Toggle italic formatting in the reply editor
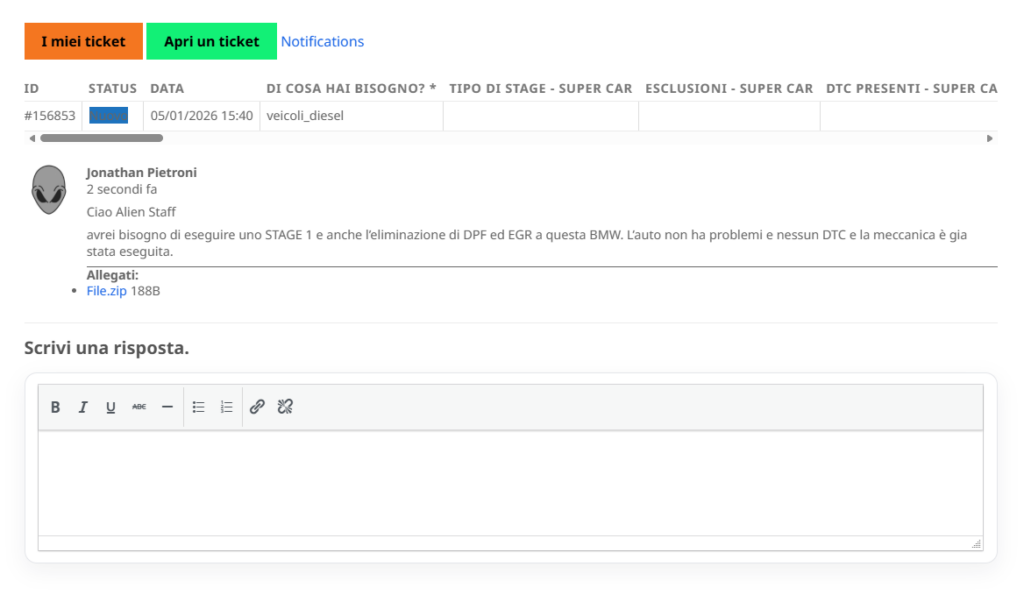The image size is (1024, 595). pos(83,407)
